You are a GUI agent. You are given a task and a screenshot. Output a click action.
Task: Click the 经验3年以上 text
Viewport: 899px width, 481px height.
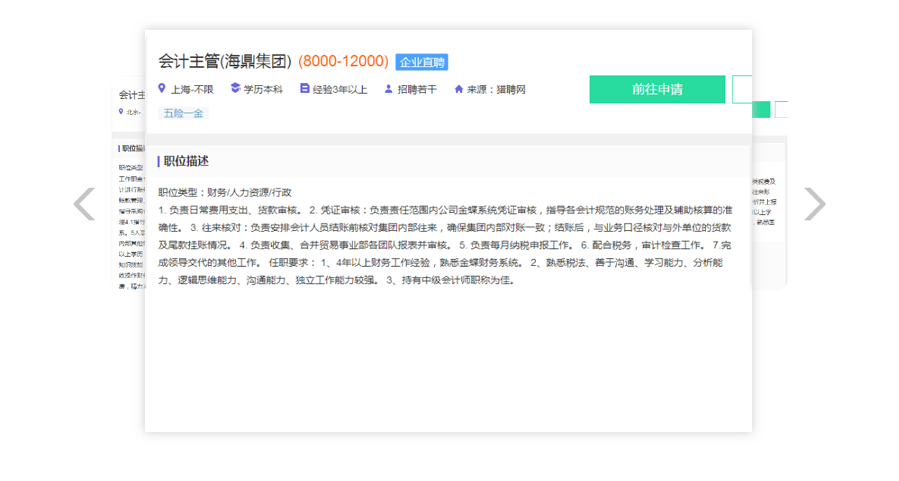pos(340,89)
